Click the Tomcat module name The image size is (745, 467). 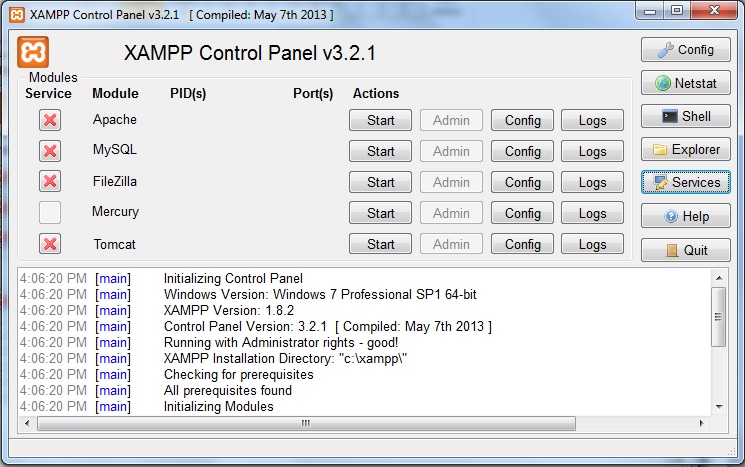(115, 244)
